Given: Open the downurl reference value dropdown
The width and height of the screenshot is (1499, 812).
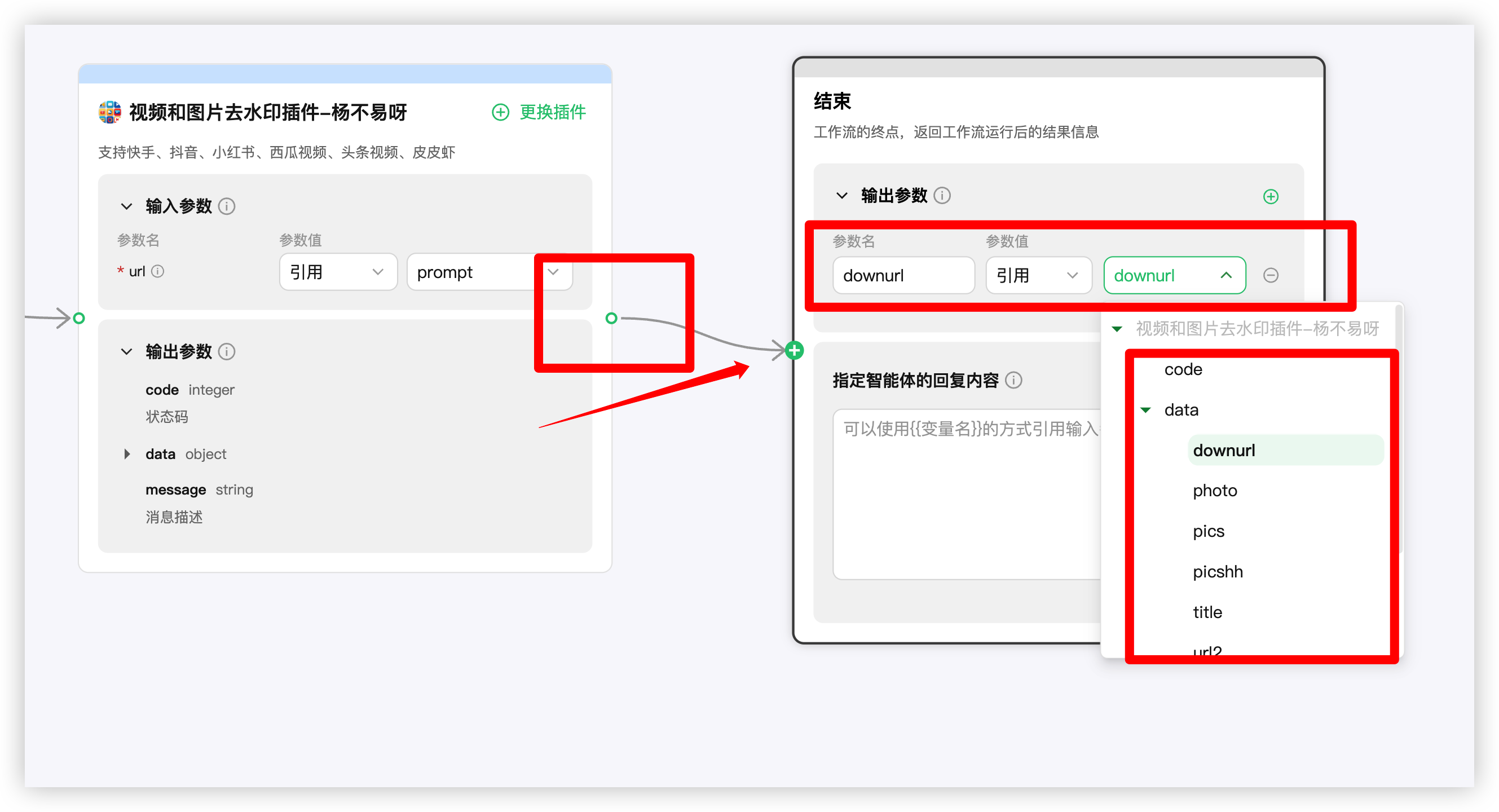Looking at the screenshot, I should 1174,275.
